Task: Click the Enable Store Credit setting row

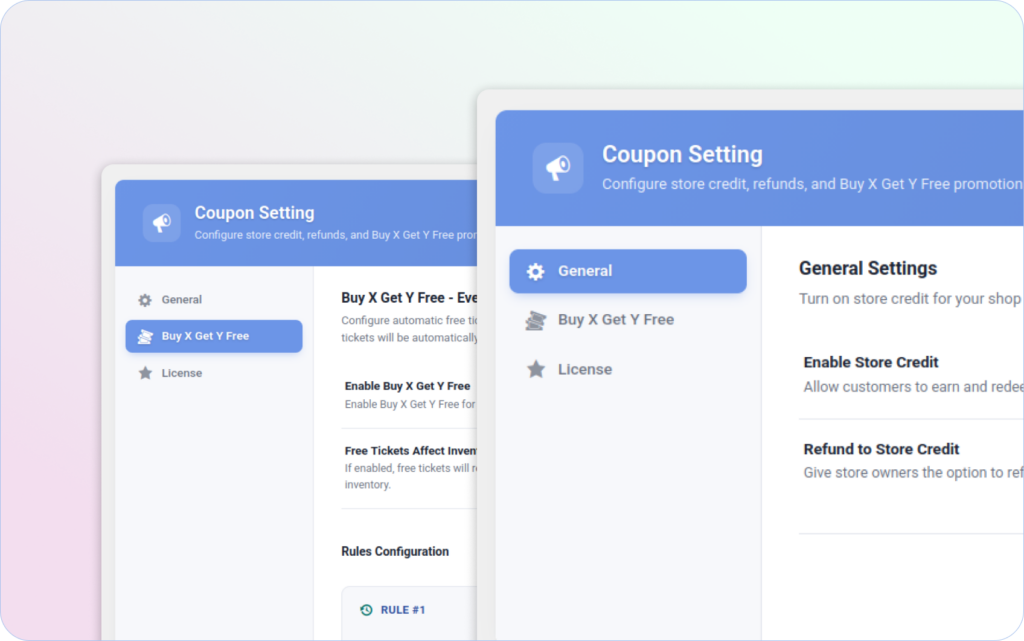Action: click(x=911, y=375)
